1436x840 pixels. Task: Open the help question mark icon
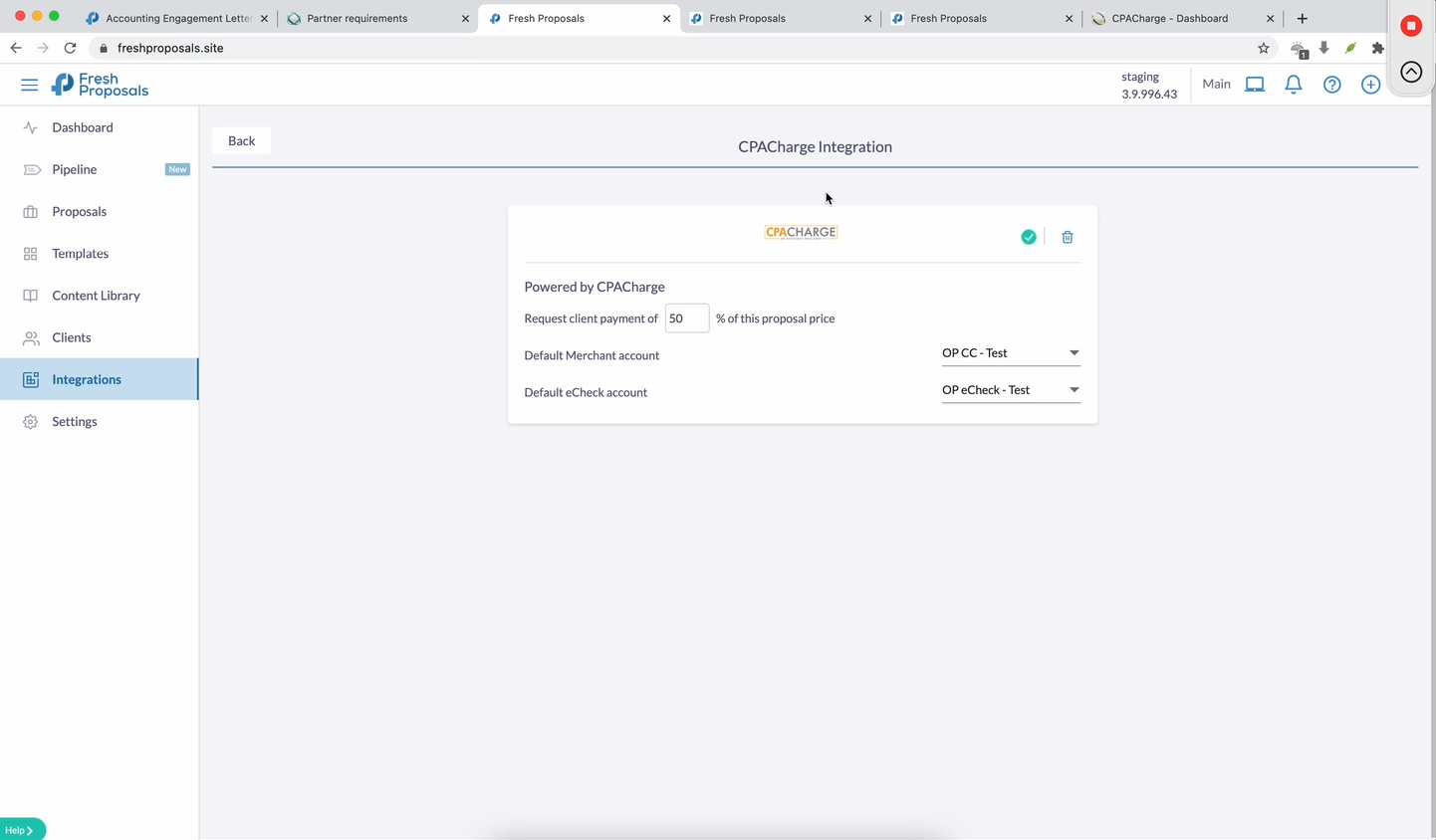(x=1332, y=85)
